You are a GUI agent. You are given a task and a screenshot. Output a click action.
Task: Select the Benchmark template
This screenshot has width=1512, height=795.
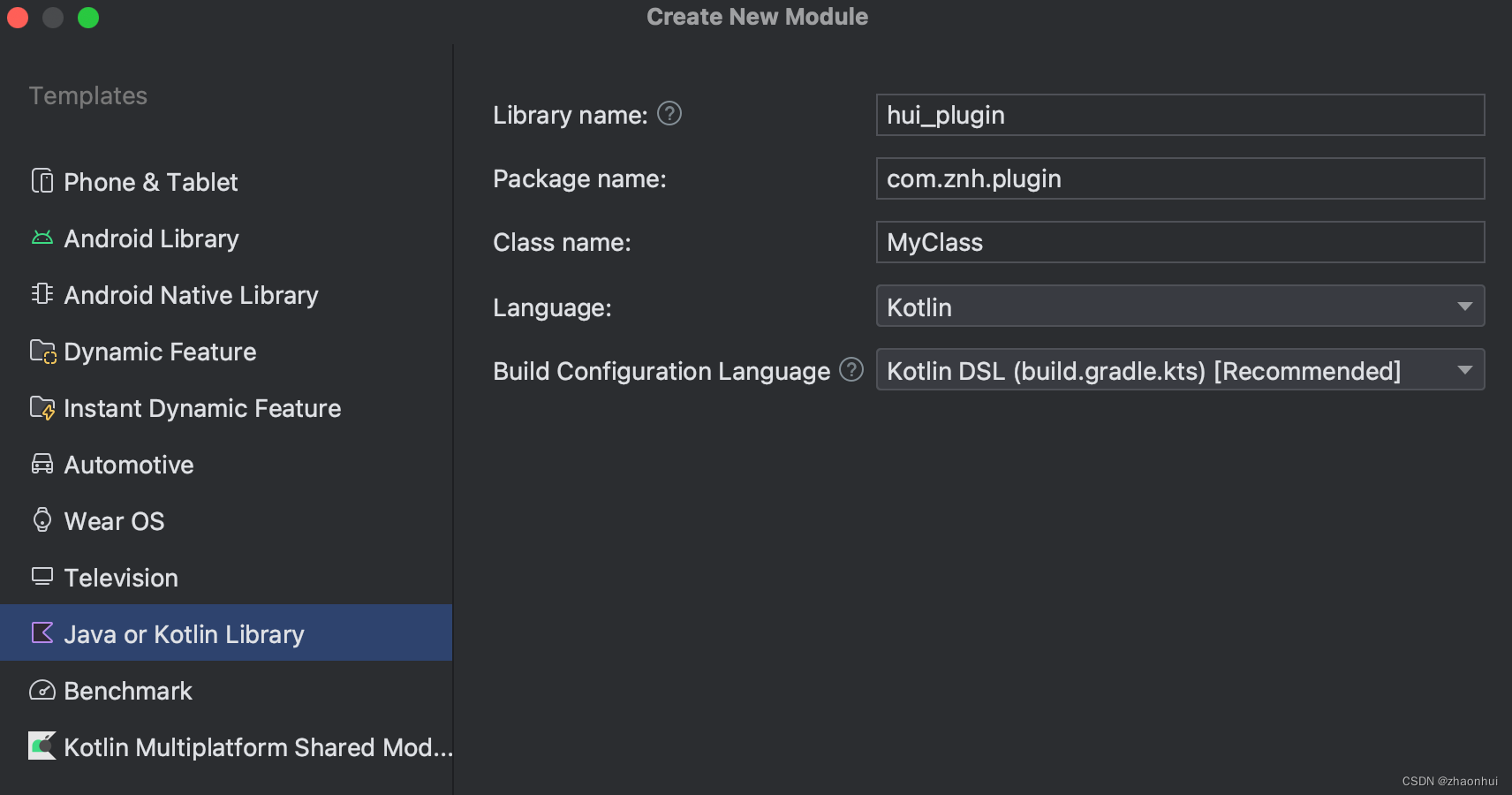click(127, 691)
